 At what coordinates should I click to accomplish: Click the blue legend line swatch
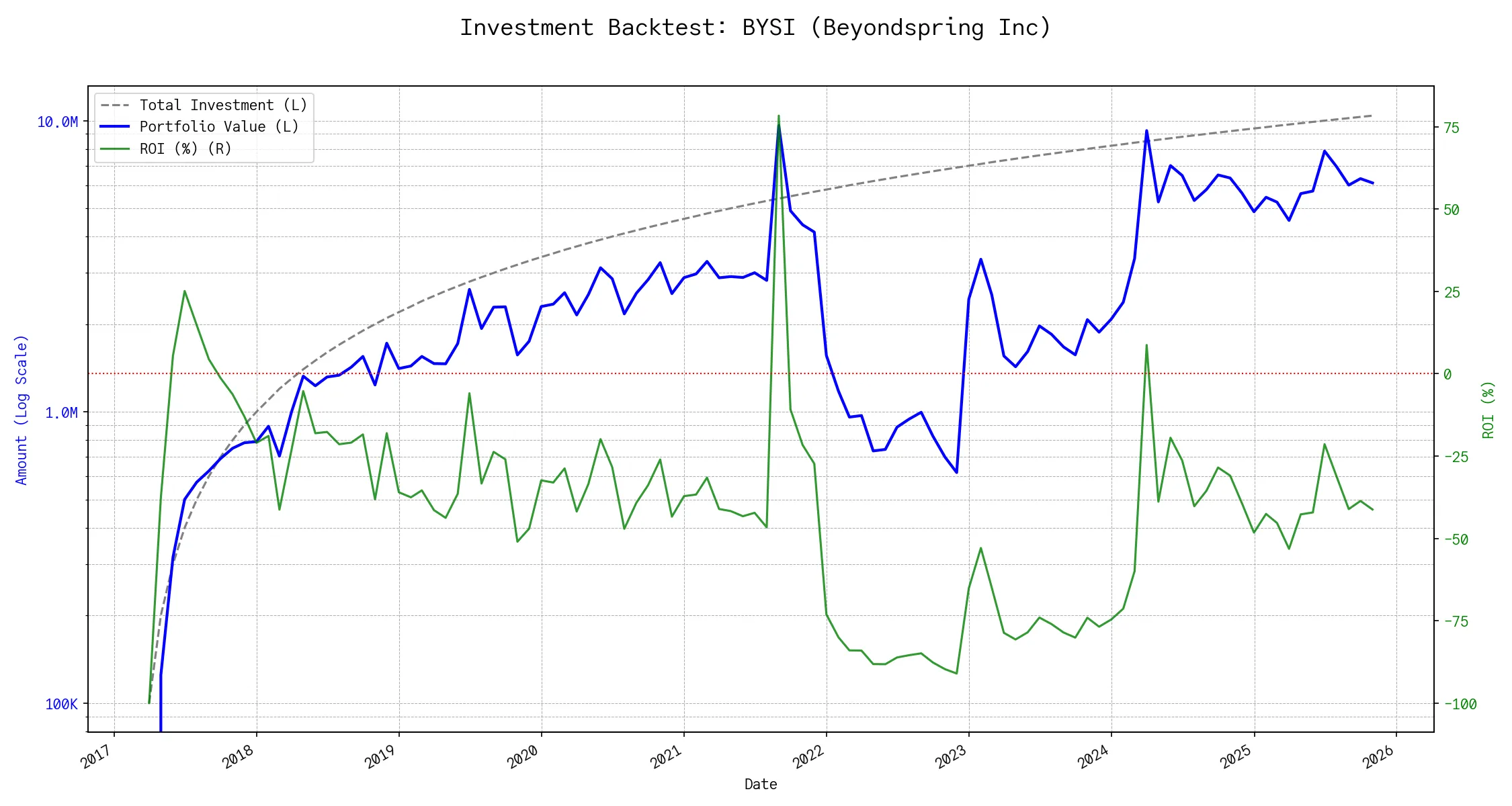115,127
